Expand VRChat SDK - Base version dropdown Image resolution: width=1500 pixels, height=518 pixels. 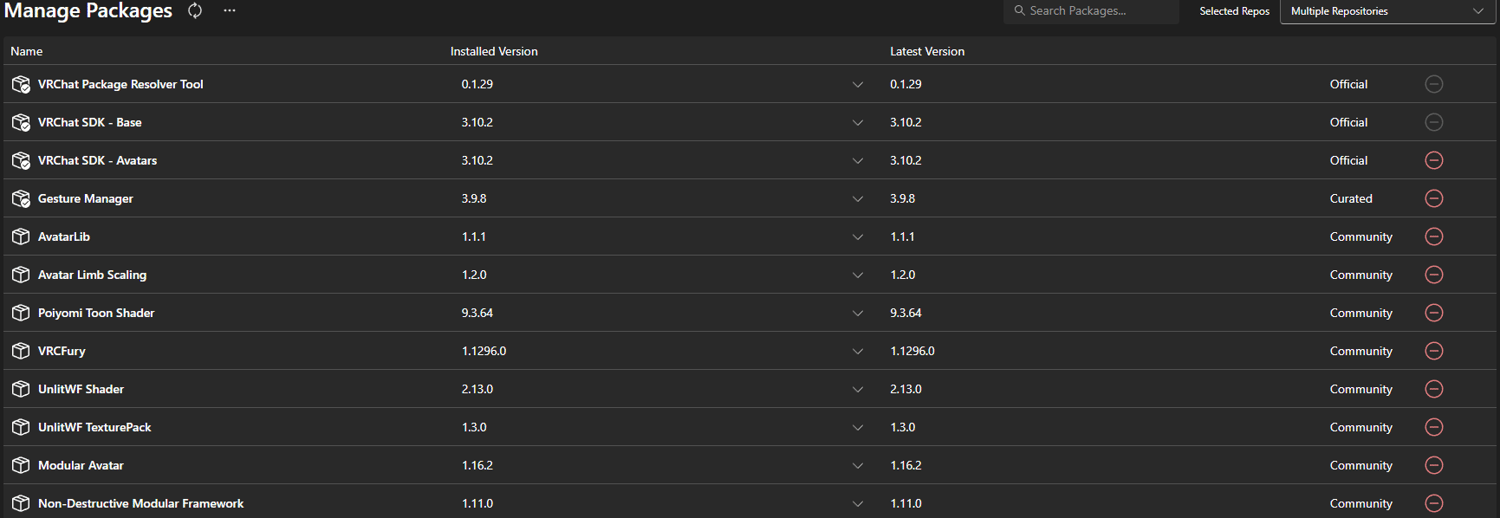pyautogui.click(x=857, y=123)
